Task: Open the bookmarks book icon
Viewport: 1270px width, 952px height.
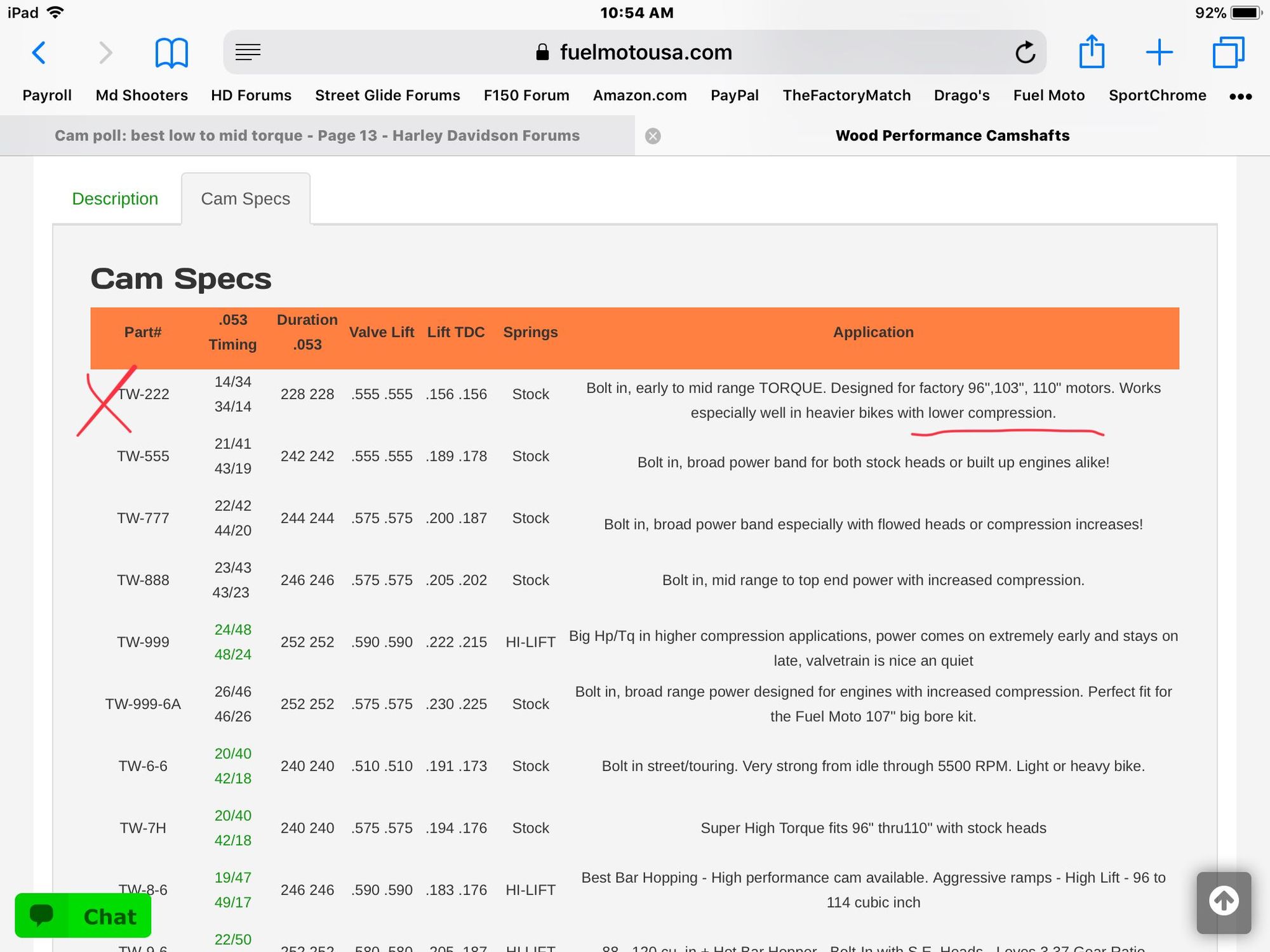Action: (171, 53)
